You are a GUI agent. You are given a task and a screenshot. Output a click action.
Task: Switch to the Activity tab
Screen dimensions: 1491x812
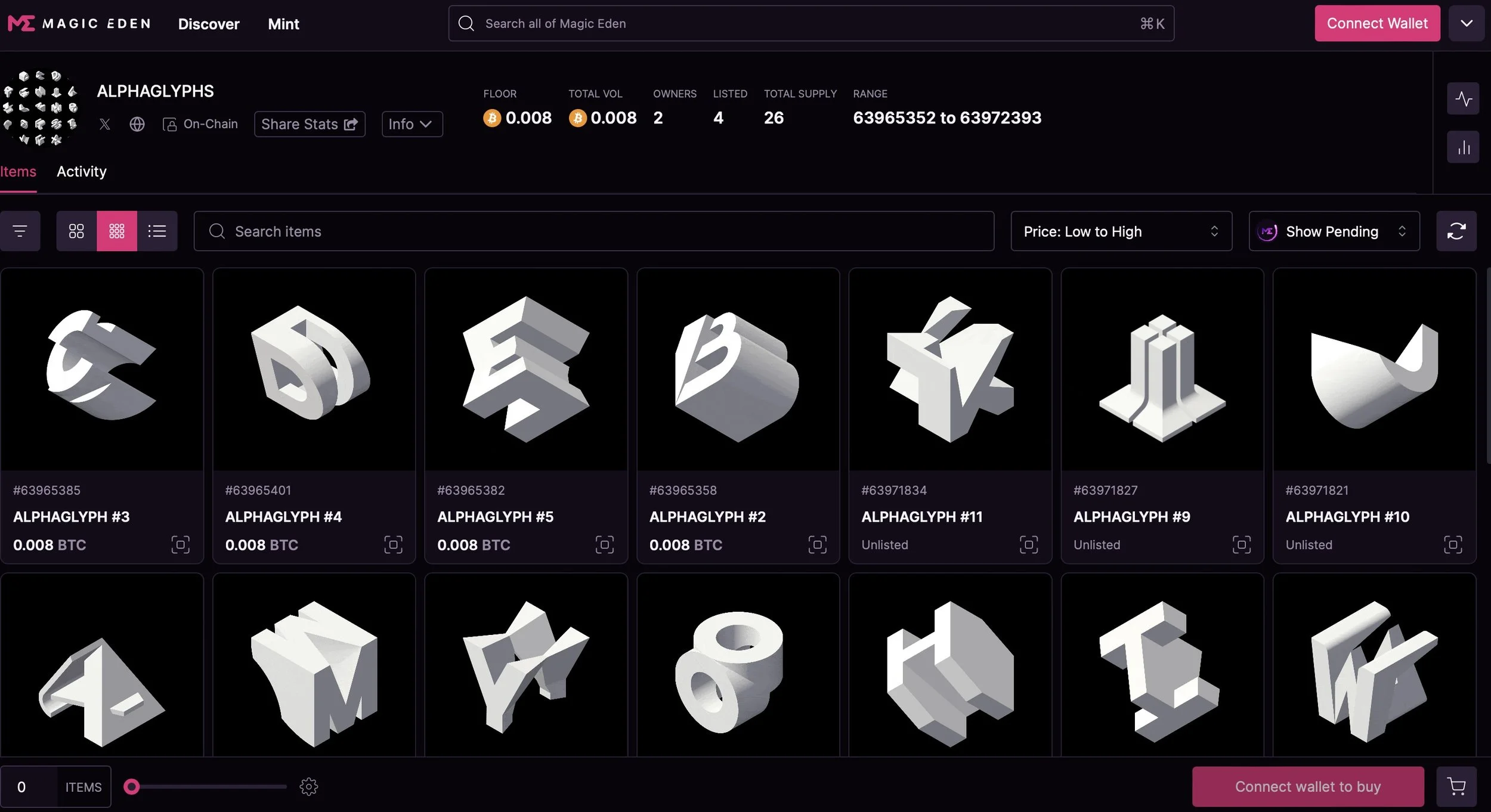click(82, 172)
